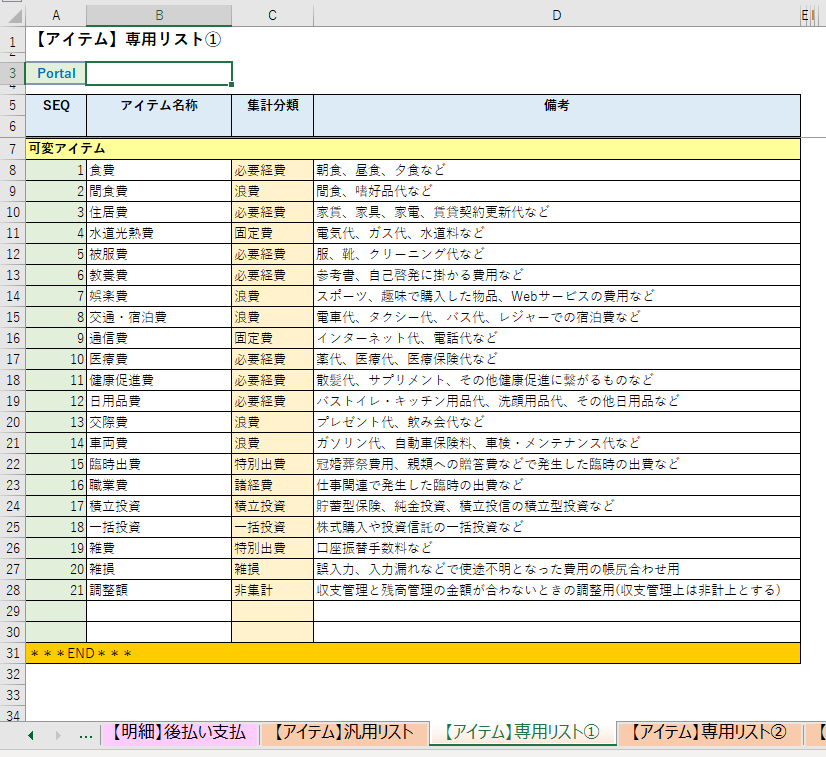
Task: Select the 日用品費 item cell
Action: point(159,401)
